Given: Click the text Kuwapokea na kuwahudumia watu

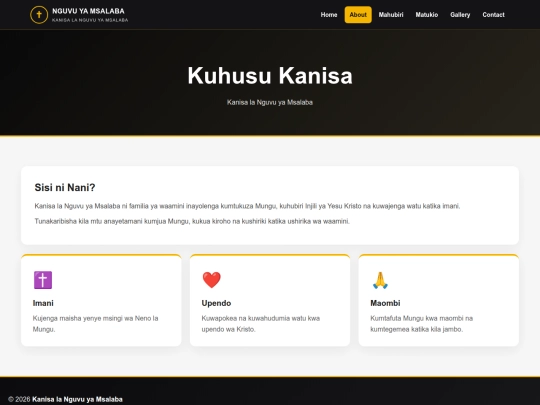Looking at the screenshot, I should click(261, 324).
